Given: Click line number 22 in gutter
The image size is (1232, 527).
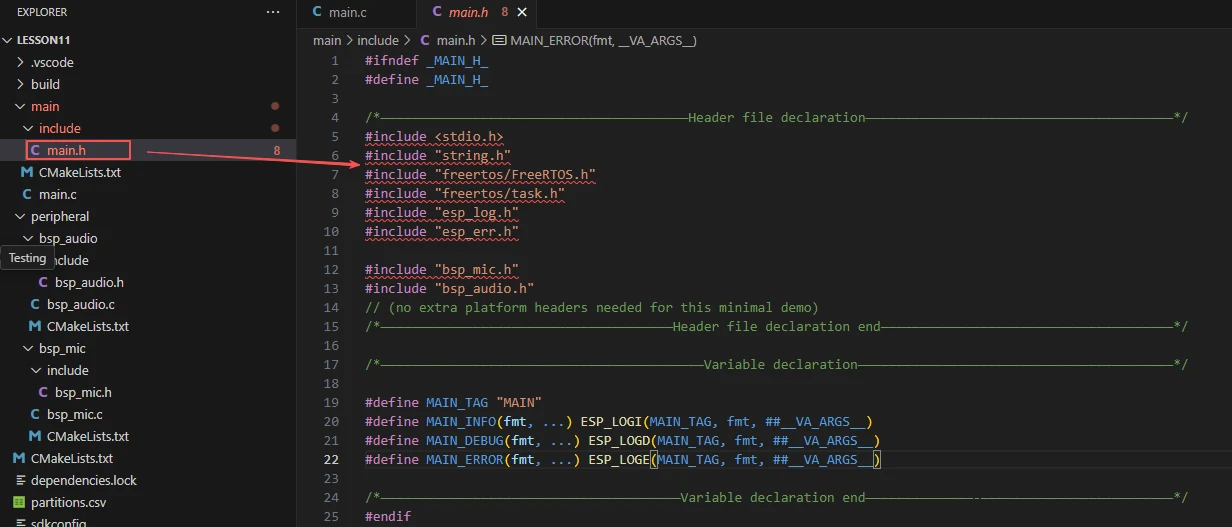Looking at the screenshot, I should click(331, 459).
